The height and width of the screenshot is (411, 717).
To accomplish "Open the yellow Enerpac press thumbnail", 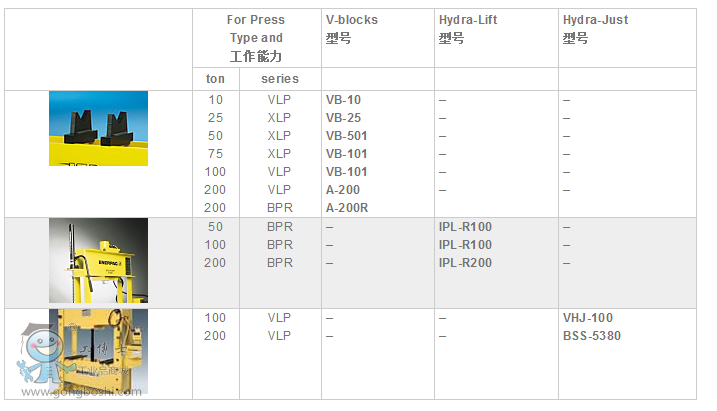I will click(x=98, y=260).
